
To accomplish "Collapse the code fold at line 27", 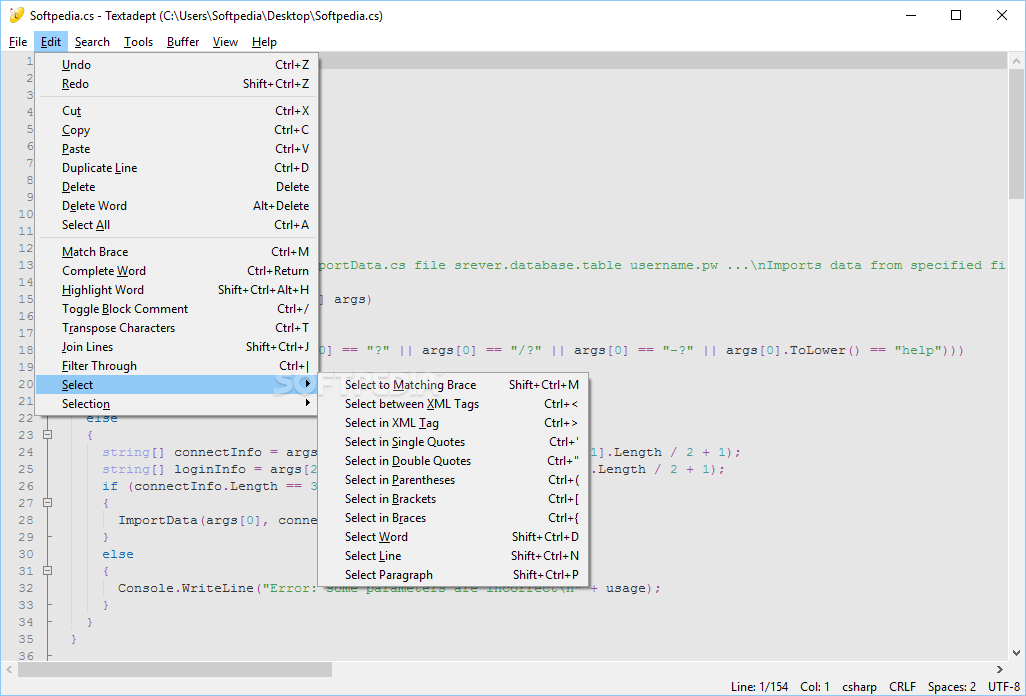I will [48, 502].
